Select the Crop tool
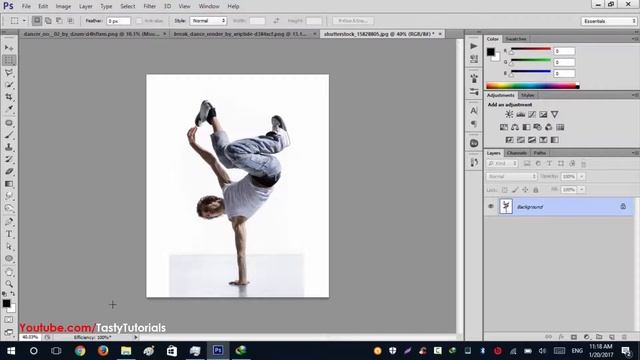The width and height of the screenshot is (640, 360). [x=9, y=97]
